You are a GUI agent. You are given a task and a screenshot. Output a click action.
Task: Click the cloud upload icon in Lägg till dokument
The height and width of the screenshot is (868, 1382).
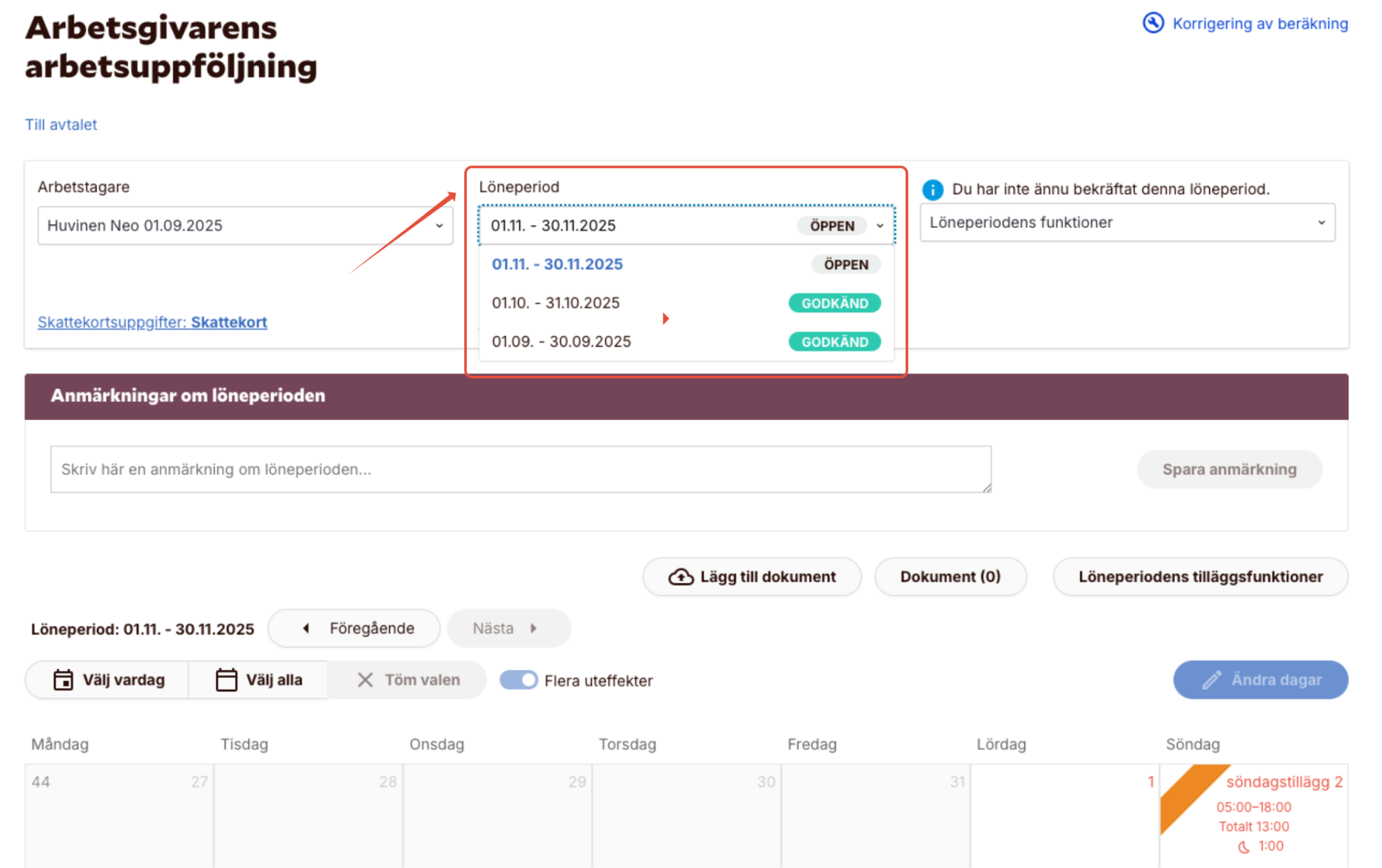point(680,577)
